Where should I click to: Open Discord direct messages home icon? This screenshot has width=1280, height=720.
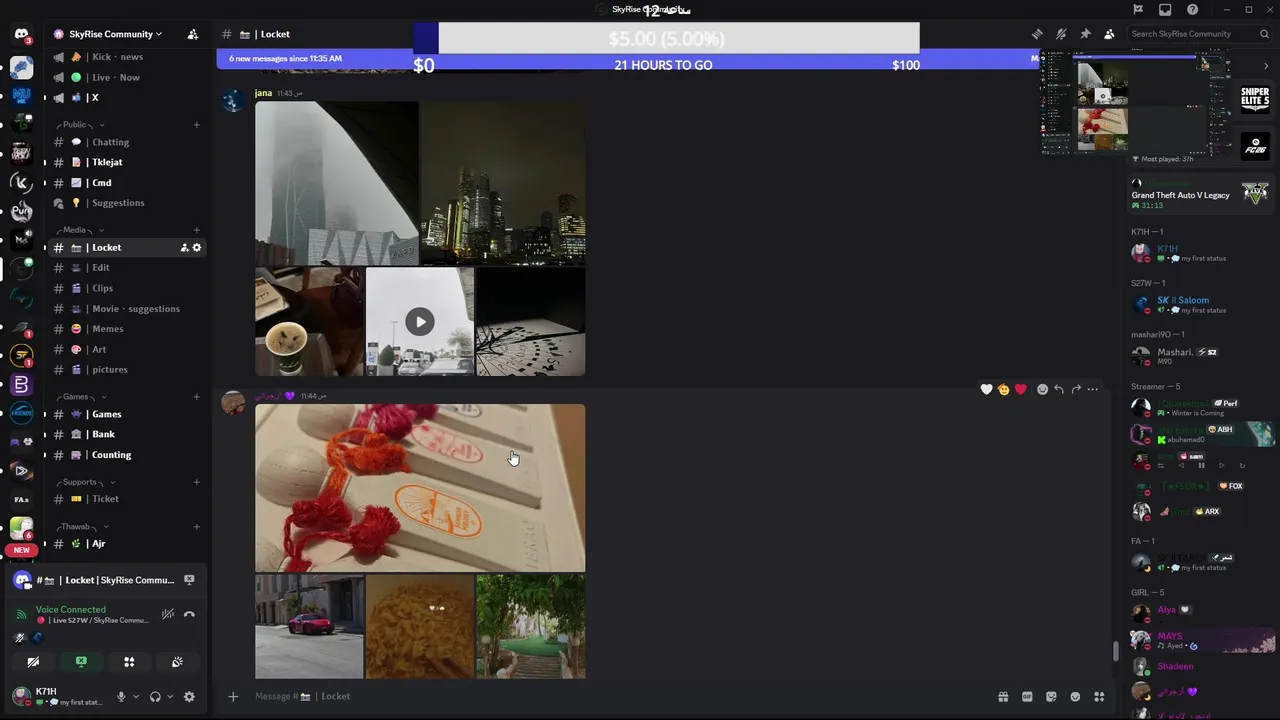pyautogui.click(x=21, y=34)
